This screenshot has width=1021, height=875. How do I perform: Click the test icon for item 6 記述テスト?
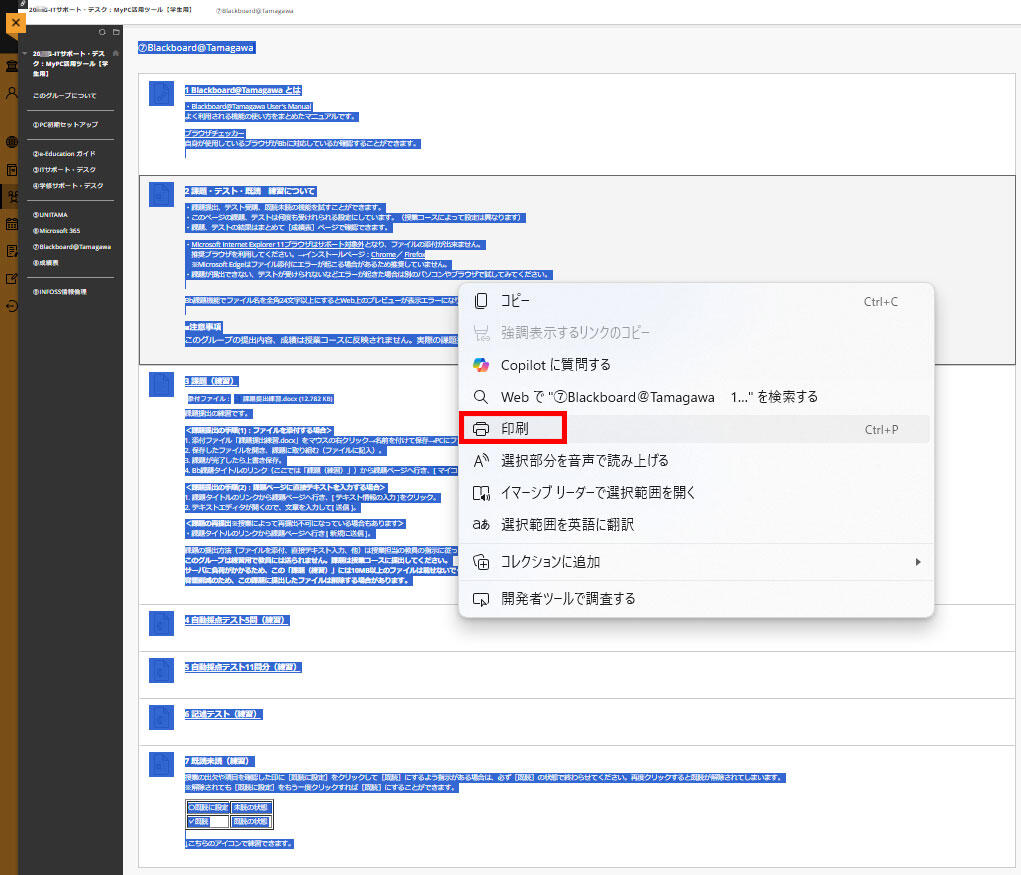[161, 717]
